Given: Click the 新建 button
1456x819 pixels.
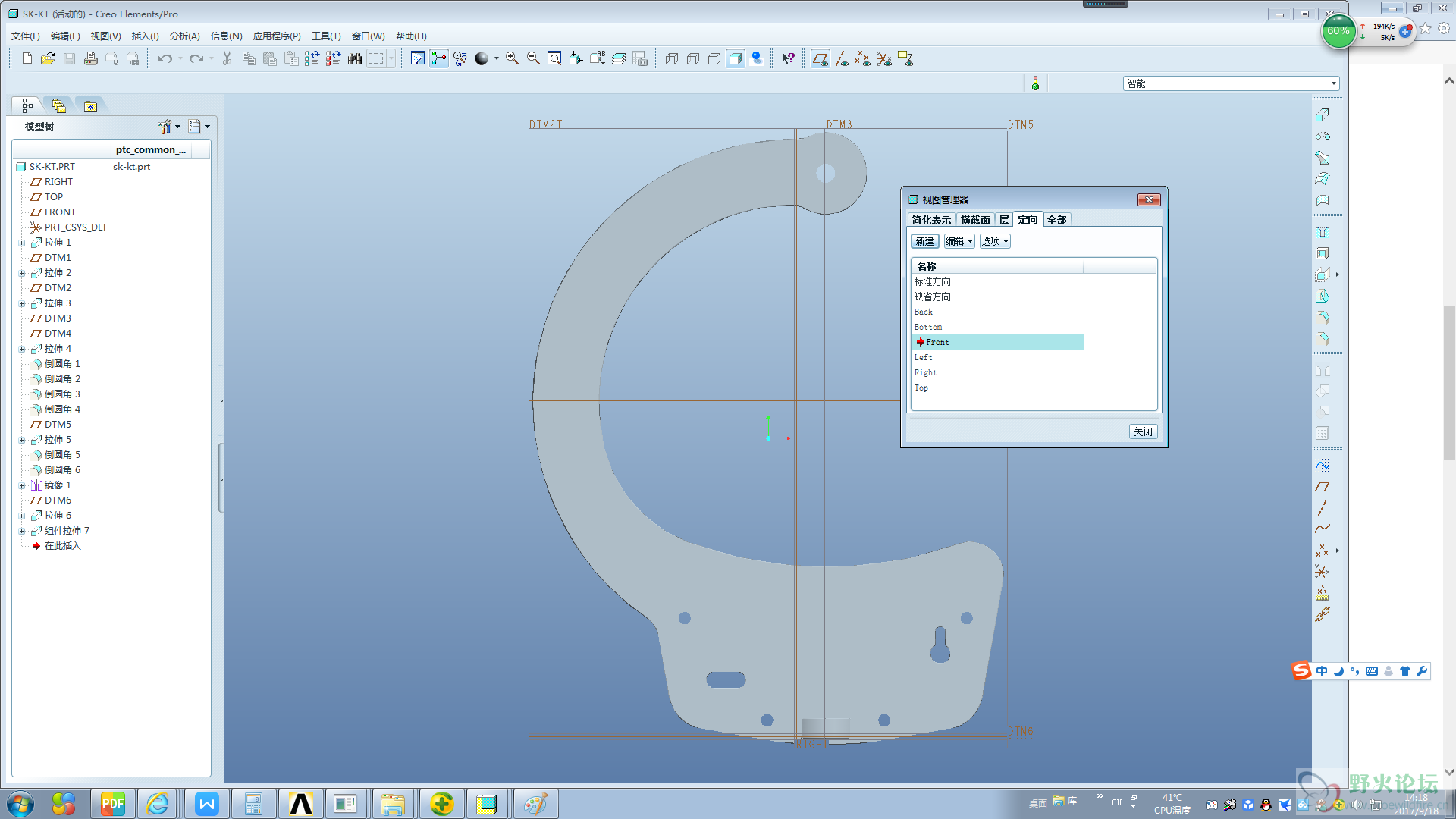Looking at the screenshot, I should click(925, 241).
